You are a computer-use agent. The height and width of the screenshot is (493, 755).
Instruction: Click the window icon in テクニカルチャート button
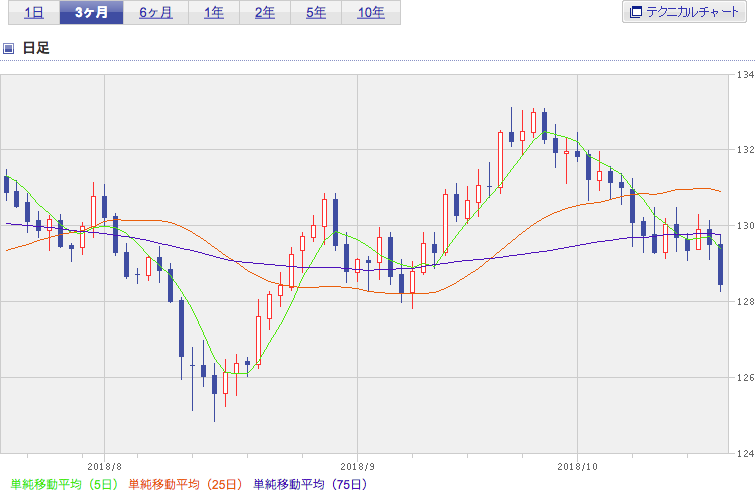[636, 12]
